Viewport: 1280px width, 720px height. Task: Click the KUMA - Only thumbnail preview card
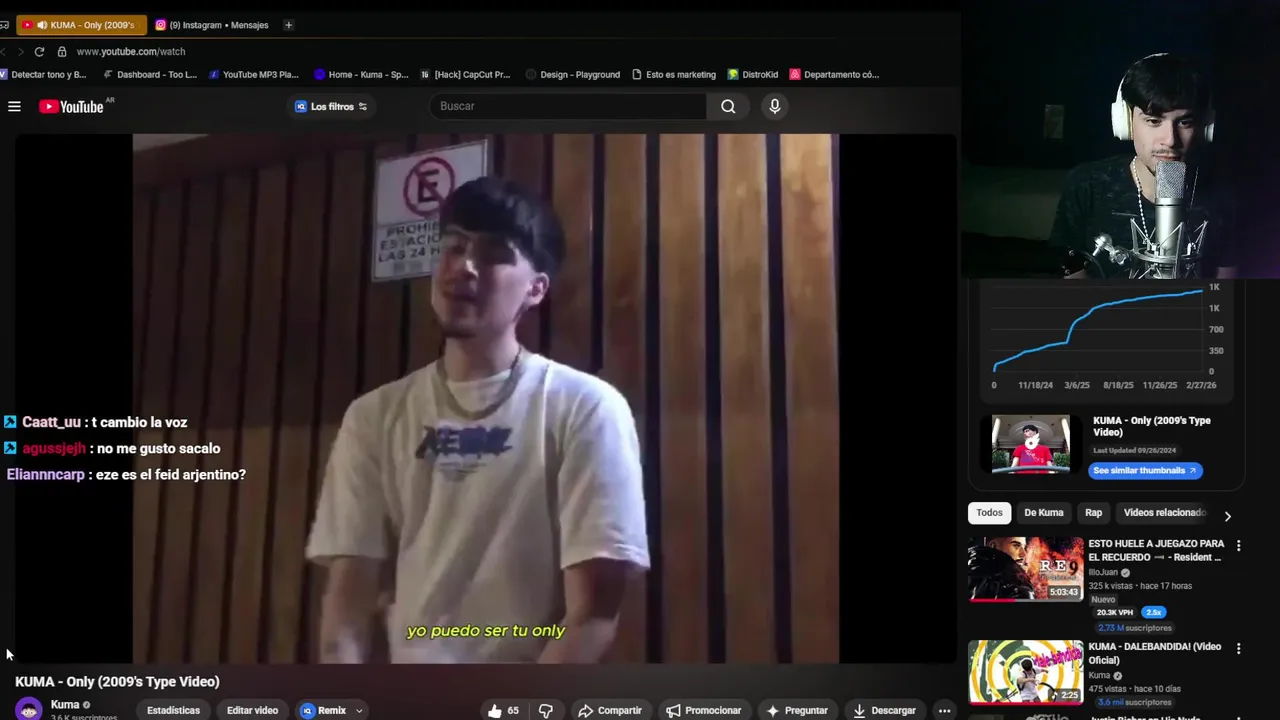[x=1030, y=444]
